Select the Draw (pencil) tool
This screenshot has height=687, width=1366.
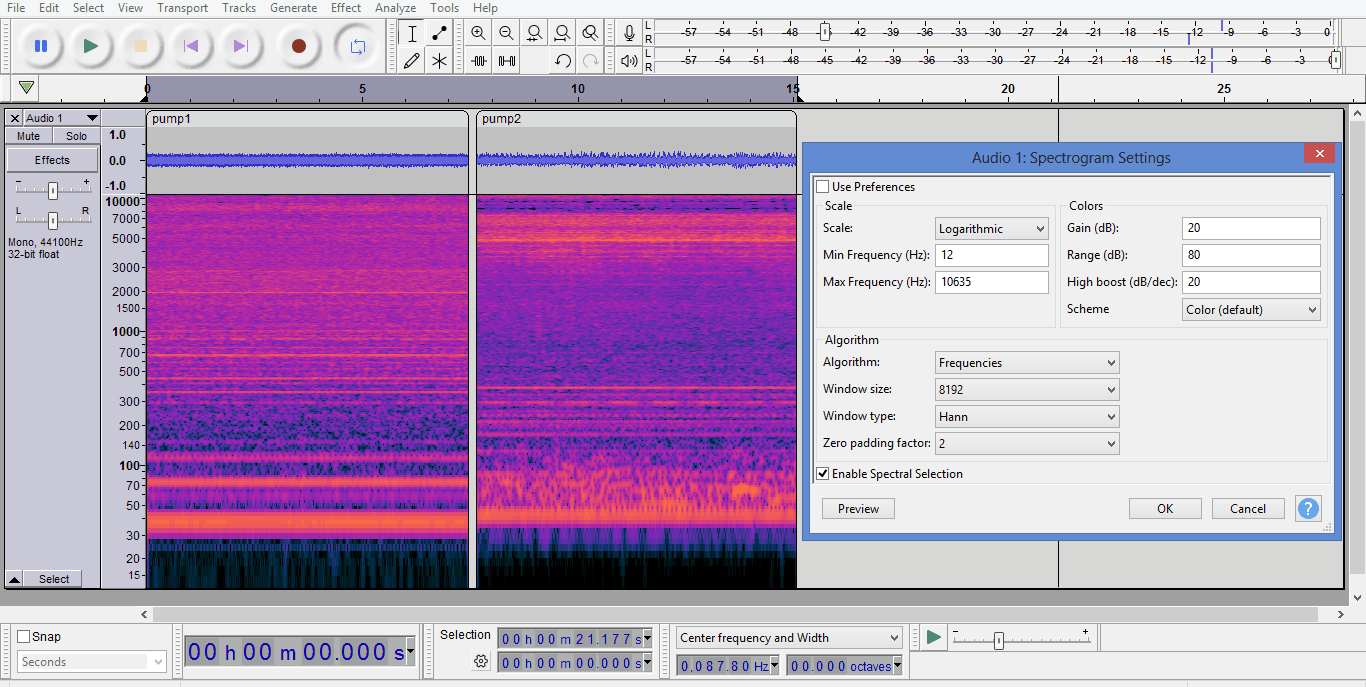(412, 61)
